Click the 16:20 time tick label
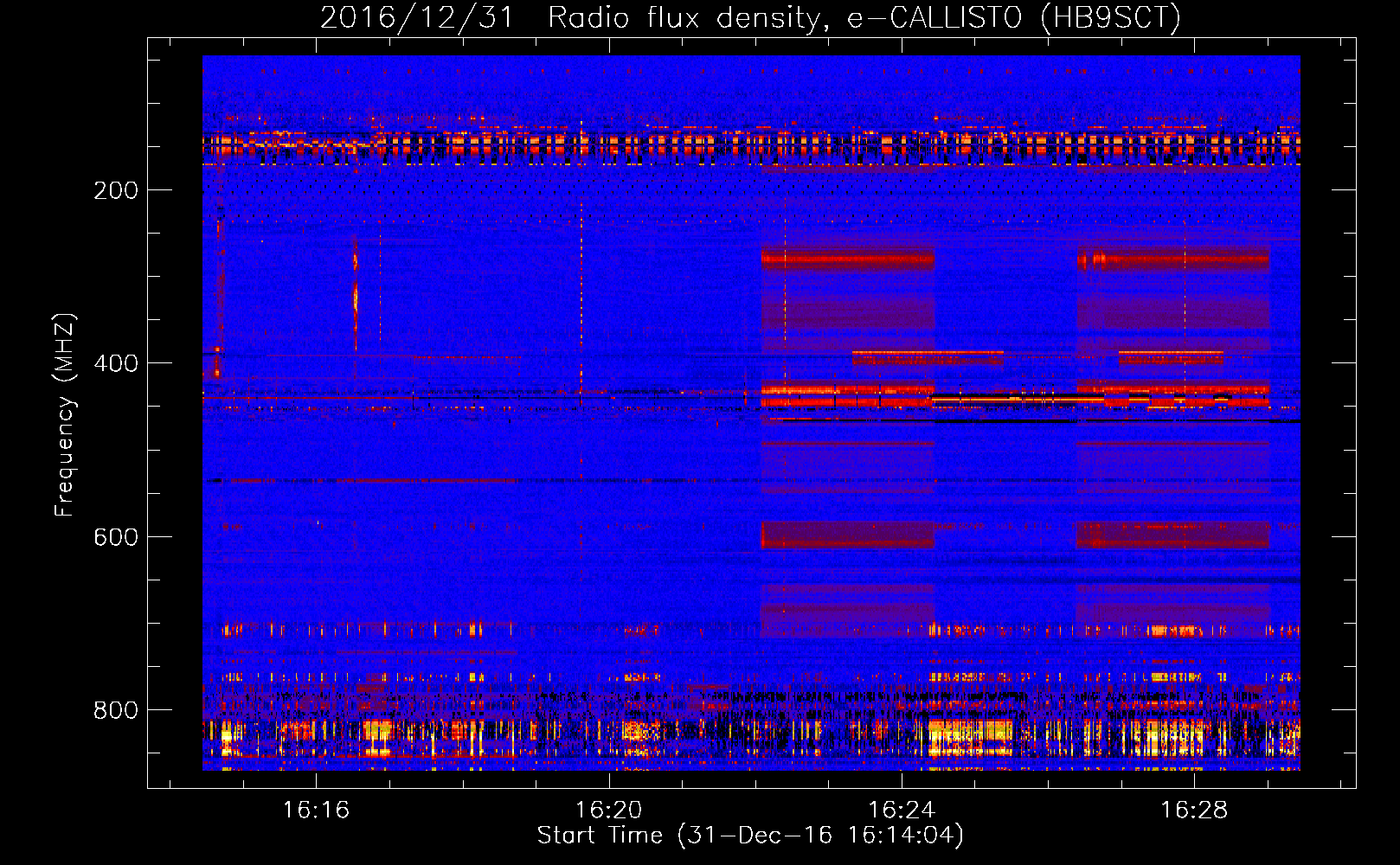Viewport: 1400px width, 865px height. pyautogui.click(x=608, y=810)
